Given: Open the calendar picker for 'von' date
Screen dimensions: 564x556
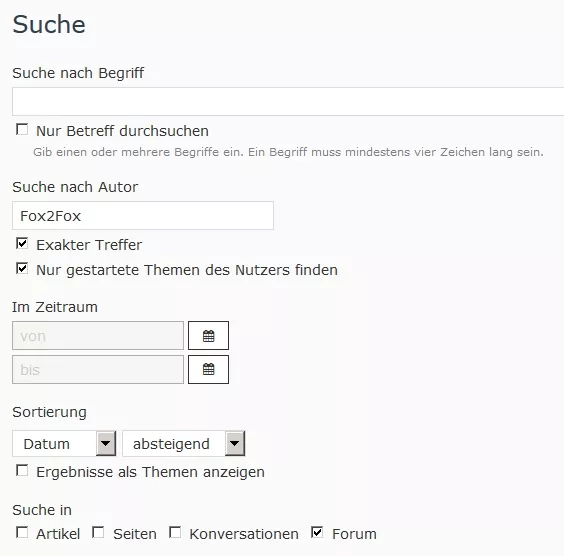Looking at the screenshot, I should pos(208,335).
